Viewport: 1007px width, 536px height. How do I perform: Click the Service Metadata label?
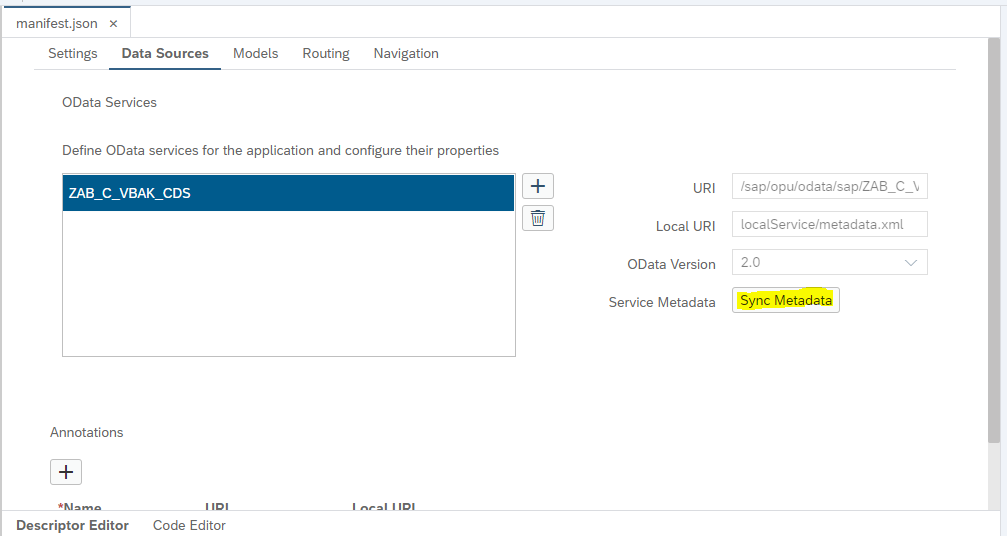pos(661,302)
